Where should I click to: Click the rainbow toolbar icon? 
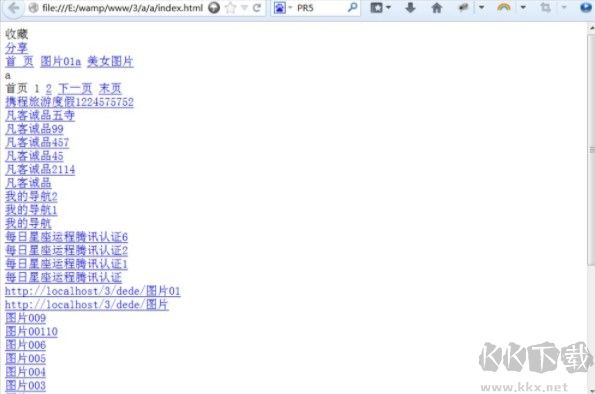504,8
